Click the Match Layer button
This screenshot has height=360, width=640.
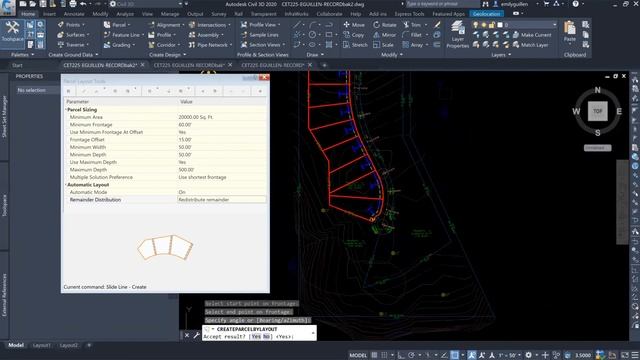coord(531,44)
